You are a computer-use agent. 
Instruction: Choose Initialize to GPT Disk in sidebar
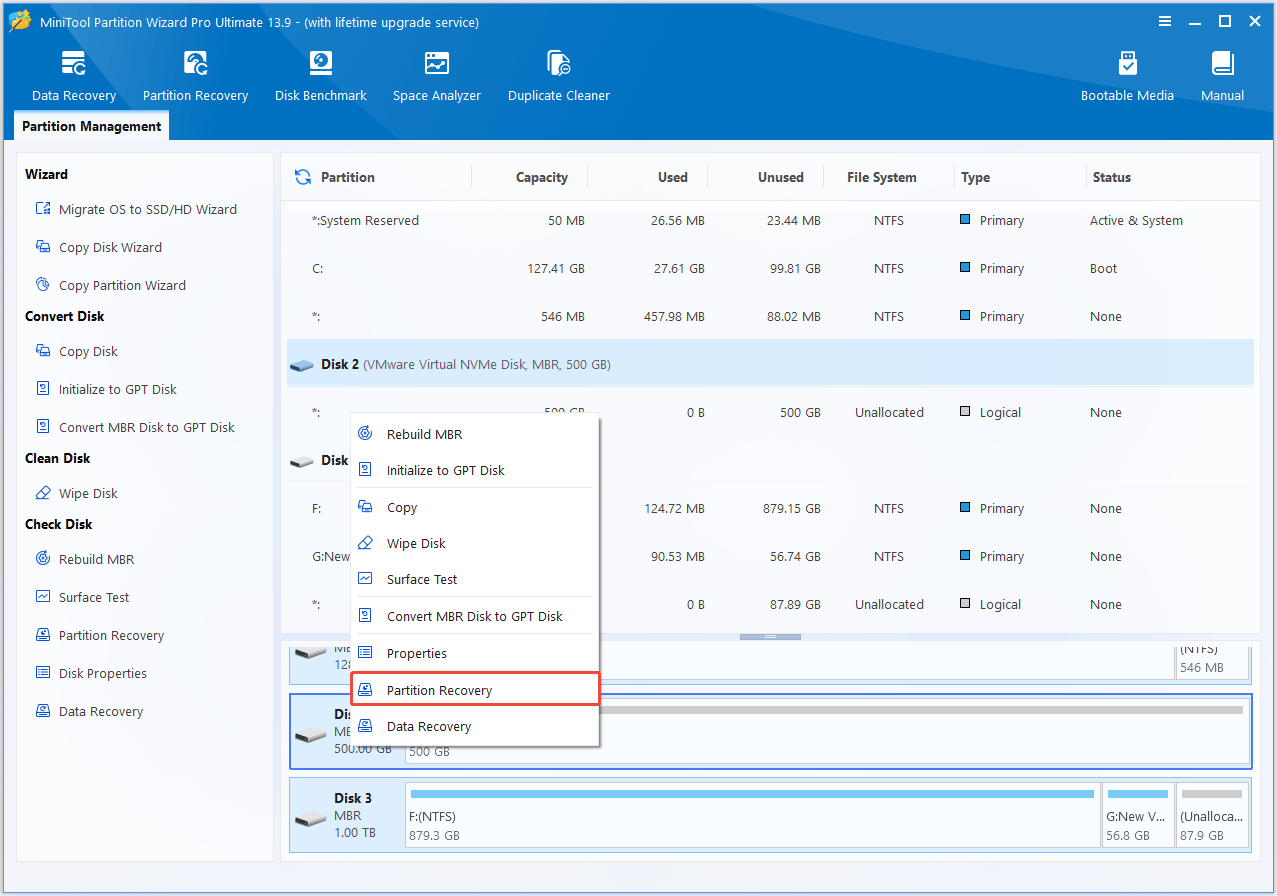105,389
